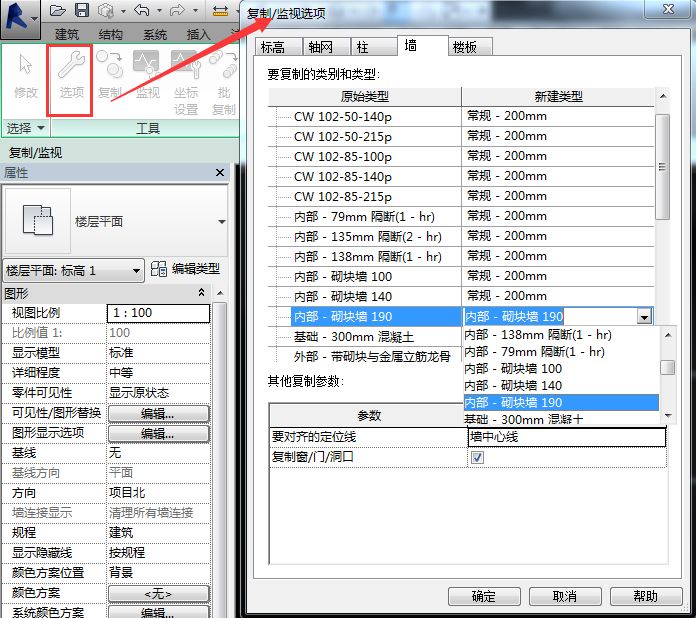Open the 系统 ribbon tab
This screenshot has height=618, width=696.
coord(155,34)
